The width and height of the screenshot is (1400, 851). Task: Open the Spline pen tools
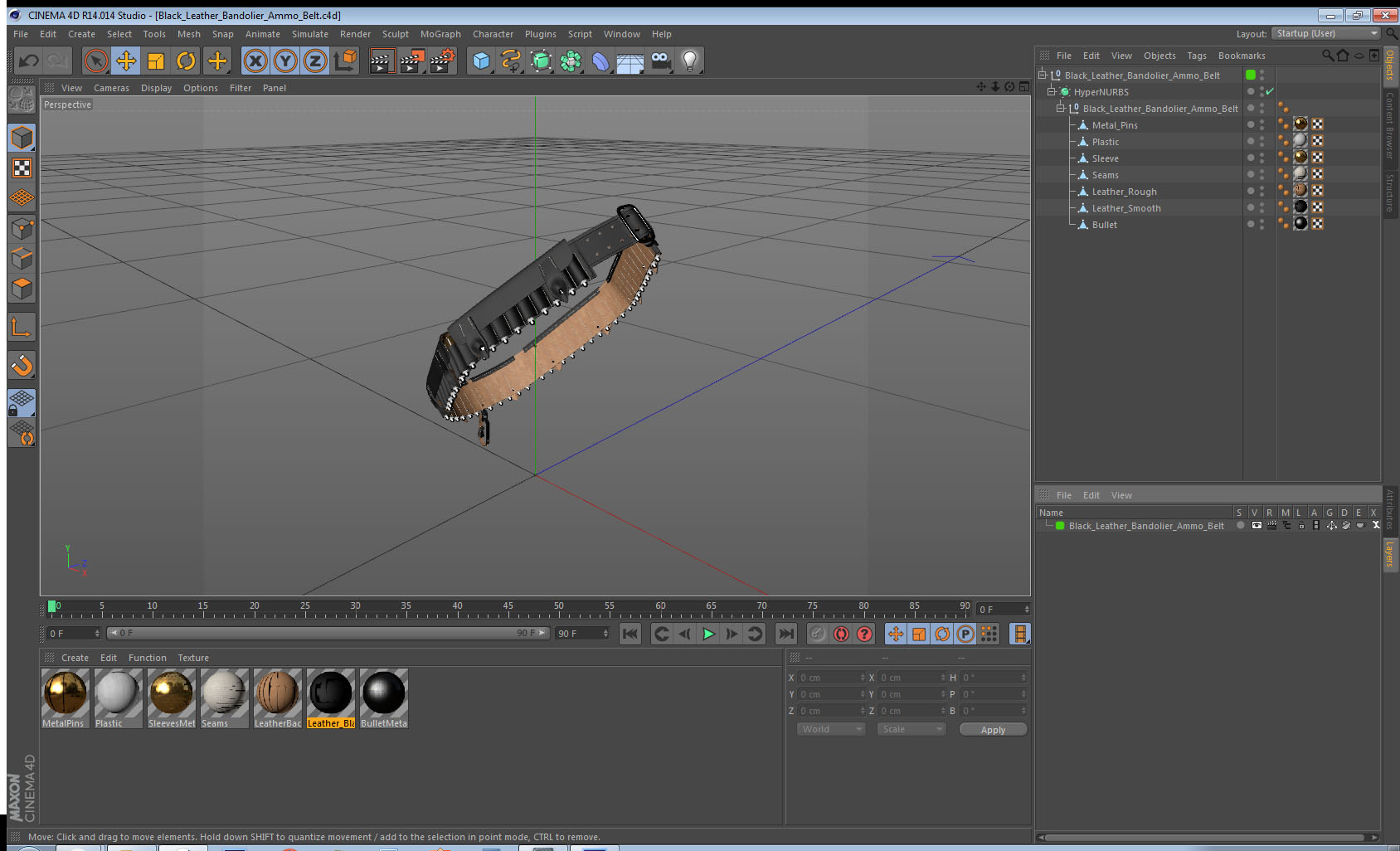coord(511,61)
